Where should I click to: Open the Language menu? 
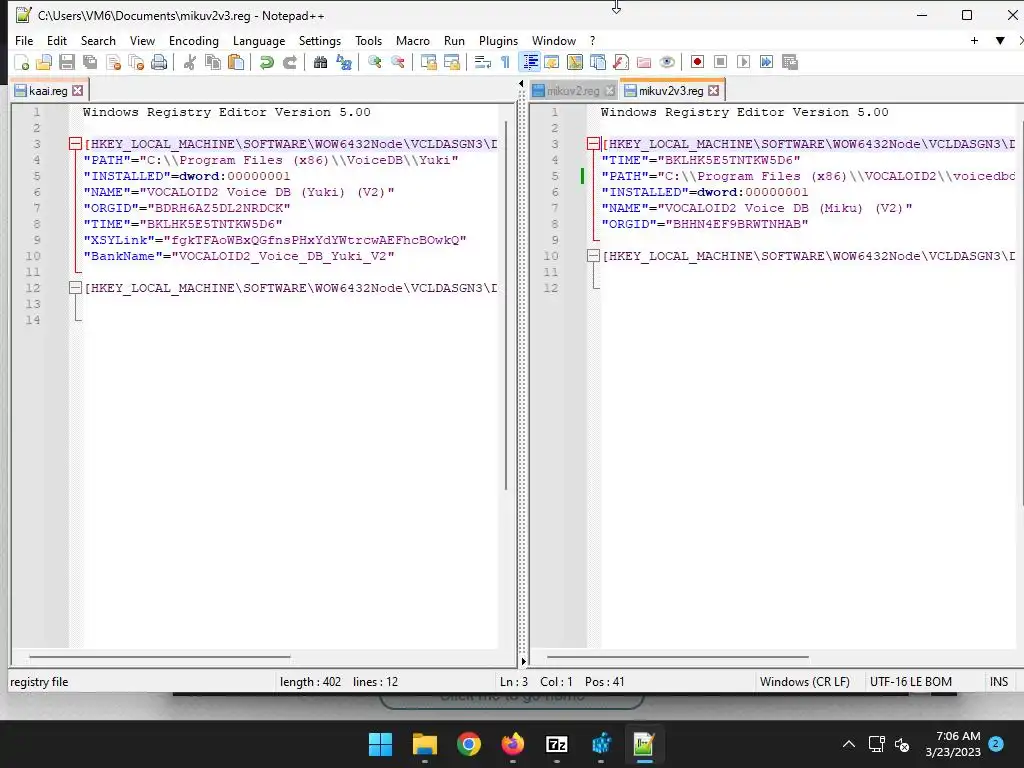259,40
